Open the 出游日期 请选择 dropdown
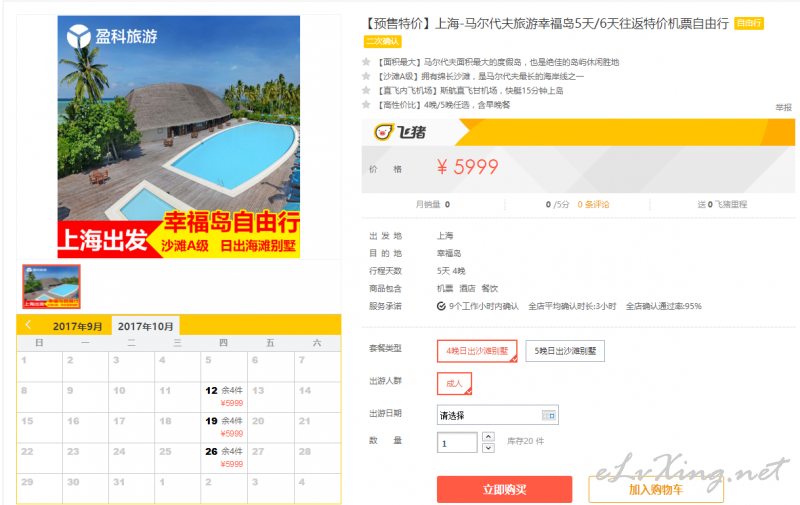 tap(497, 415)
